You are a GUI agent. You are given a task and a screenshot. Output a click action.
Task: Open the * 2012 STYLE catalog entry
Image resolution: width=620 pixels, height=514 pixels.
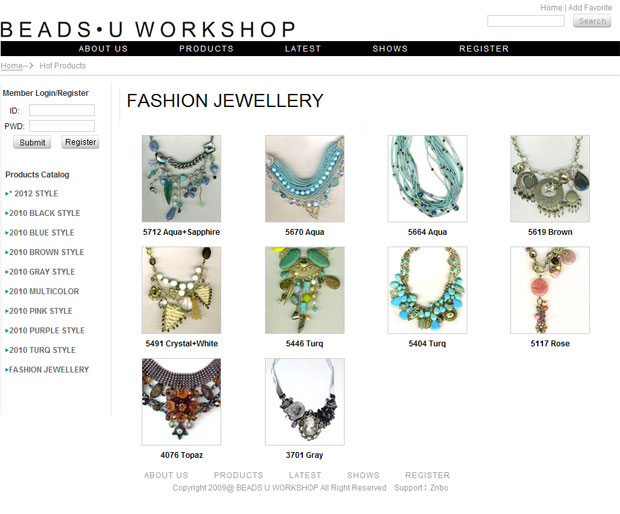[34, 193]
